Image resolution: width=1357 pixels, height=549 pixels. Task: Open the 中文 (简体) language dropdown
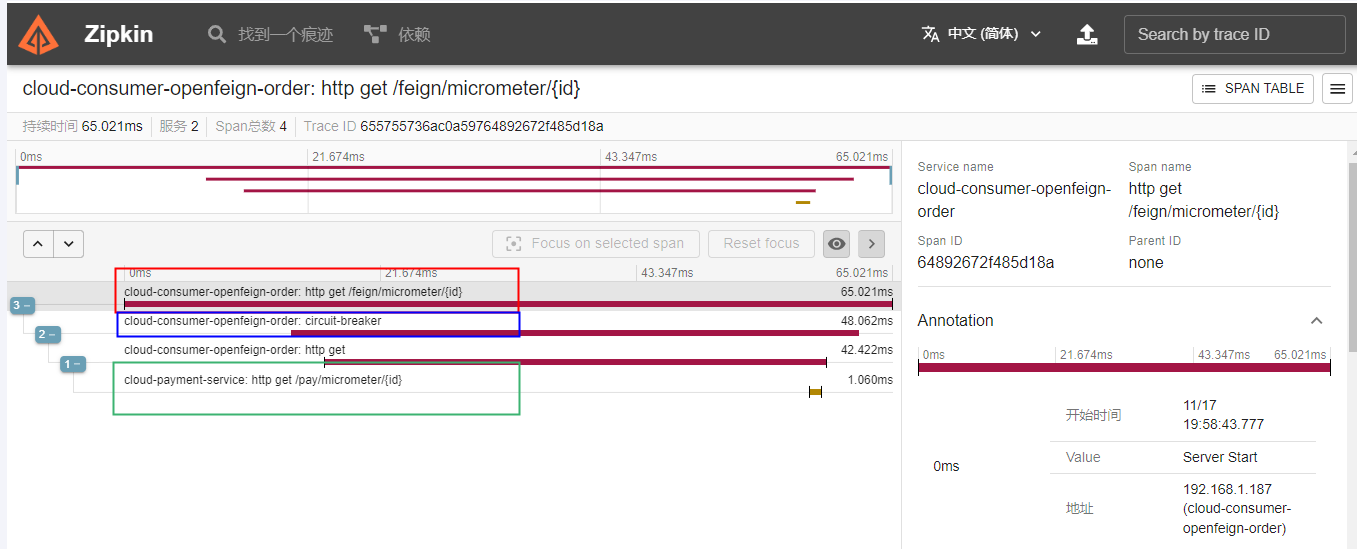[981, 34]
